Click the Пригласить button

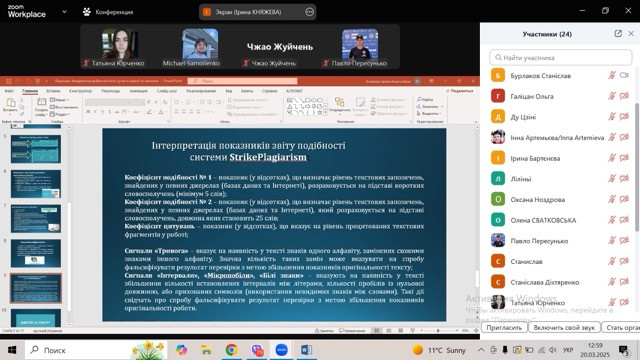(x=504, y=327)
